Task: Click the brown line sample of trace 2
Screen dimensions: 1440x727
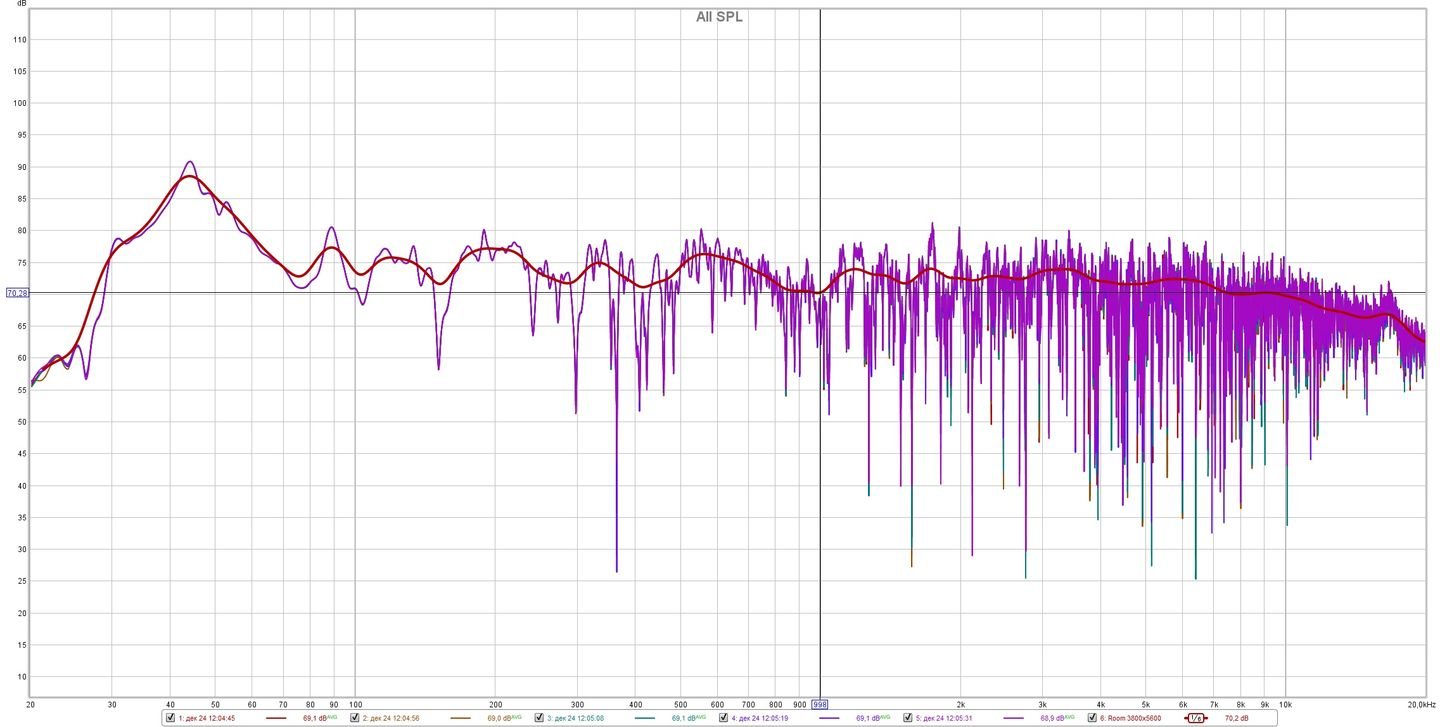Action: point(461,718)
